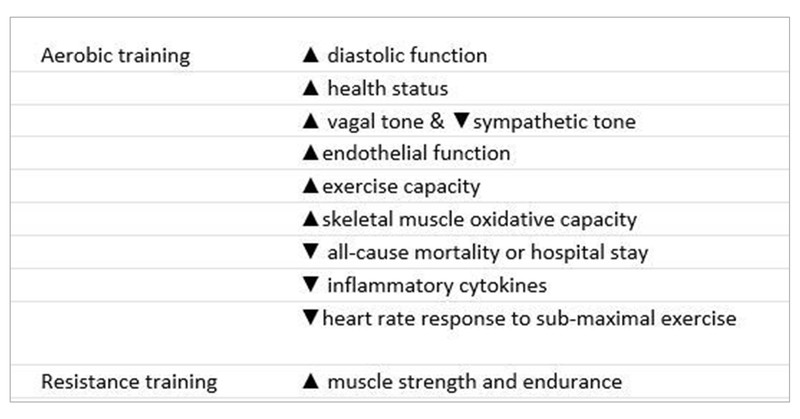800x419 pixels.
Task: Select the up triangle before exercise capacity
Action: point(310,187)
